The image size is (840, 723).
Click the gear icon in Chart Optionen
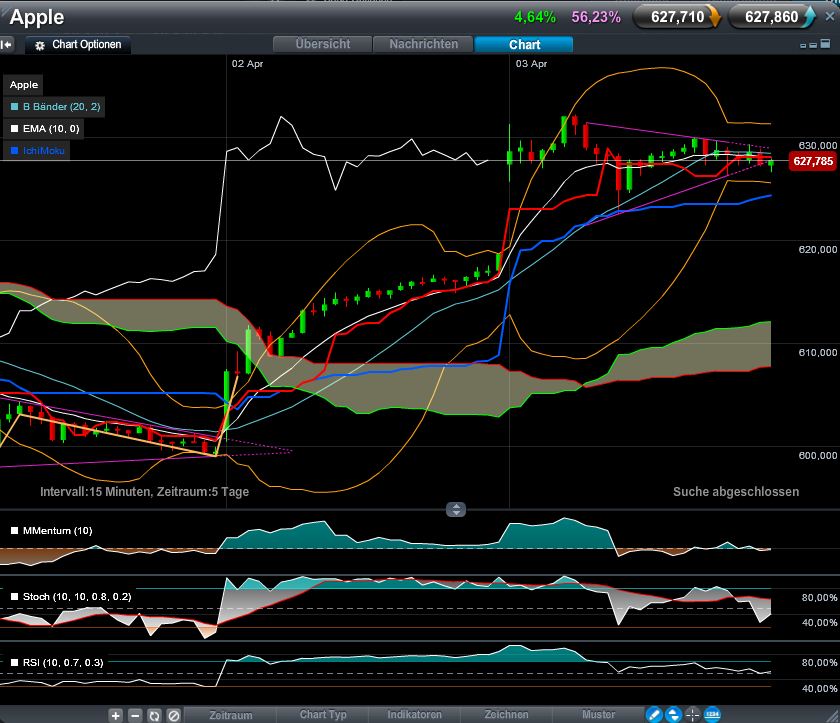pyautogui.click(x=40, y=46)
